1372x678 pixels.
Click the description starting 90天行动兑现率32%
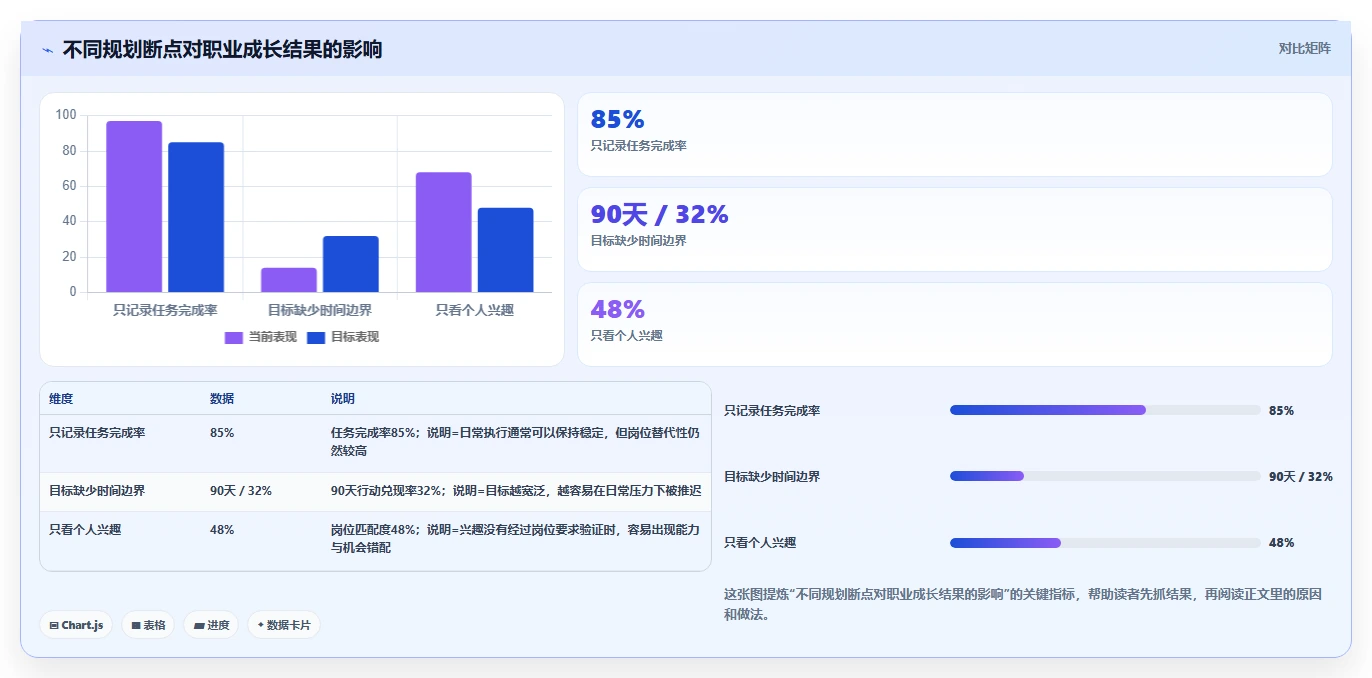click(516, 491)
